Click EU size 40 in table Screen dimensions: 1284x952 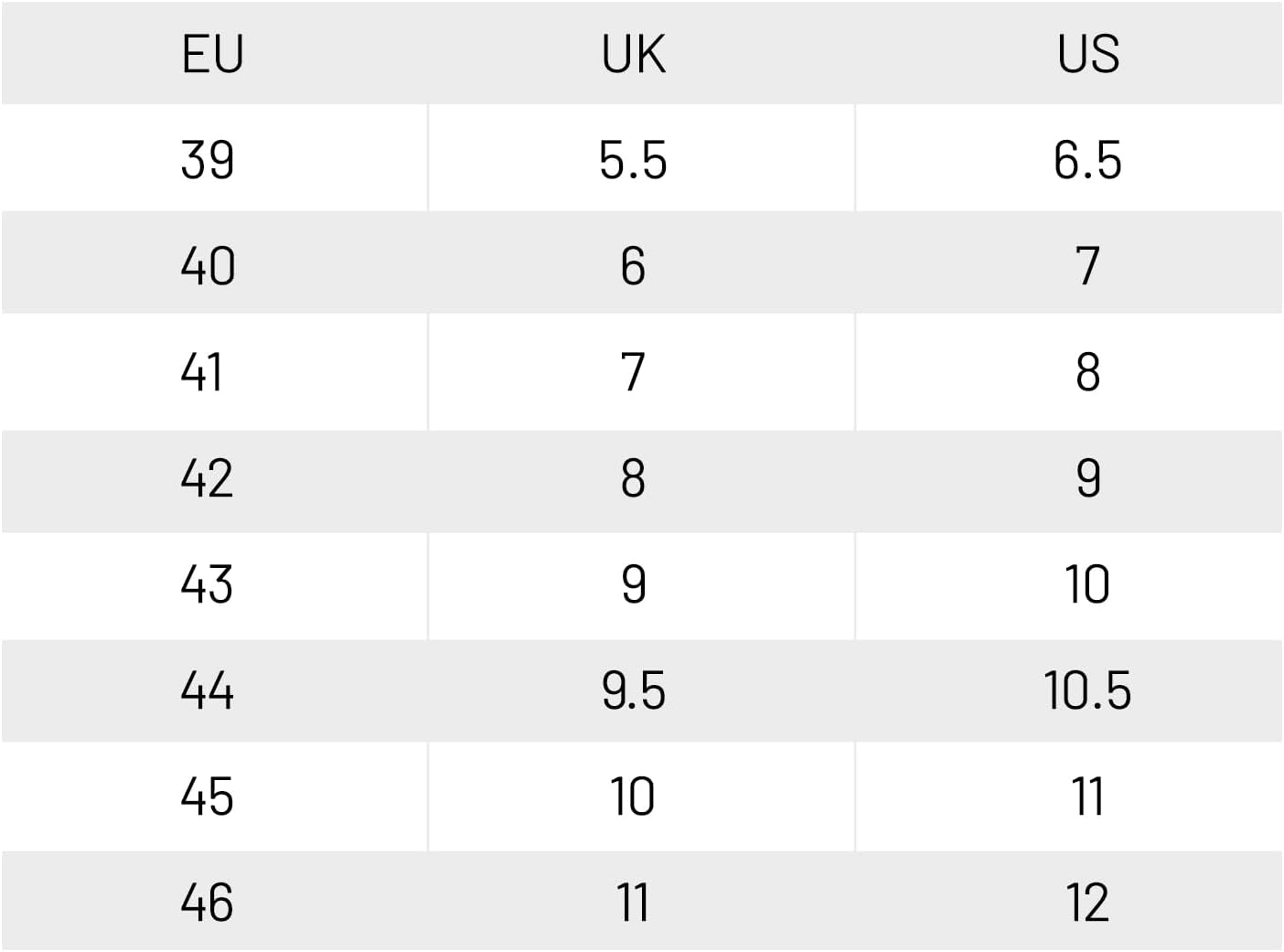click(x=208, y=266)
